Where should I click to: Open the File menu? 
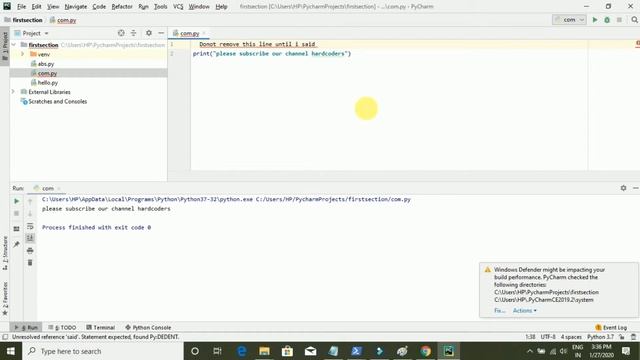tap(21, 7)
